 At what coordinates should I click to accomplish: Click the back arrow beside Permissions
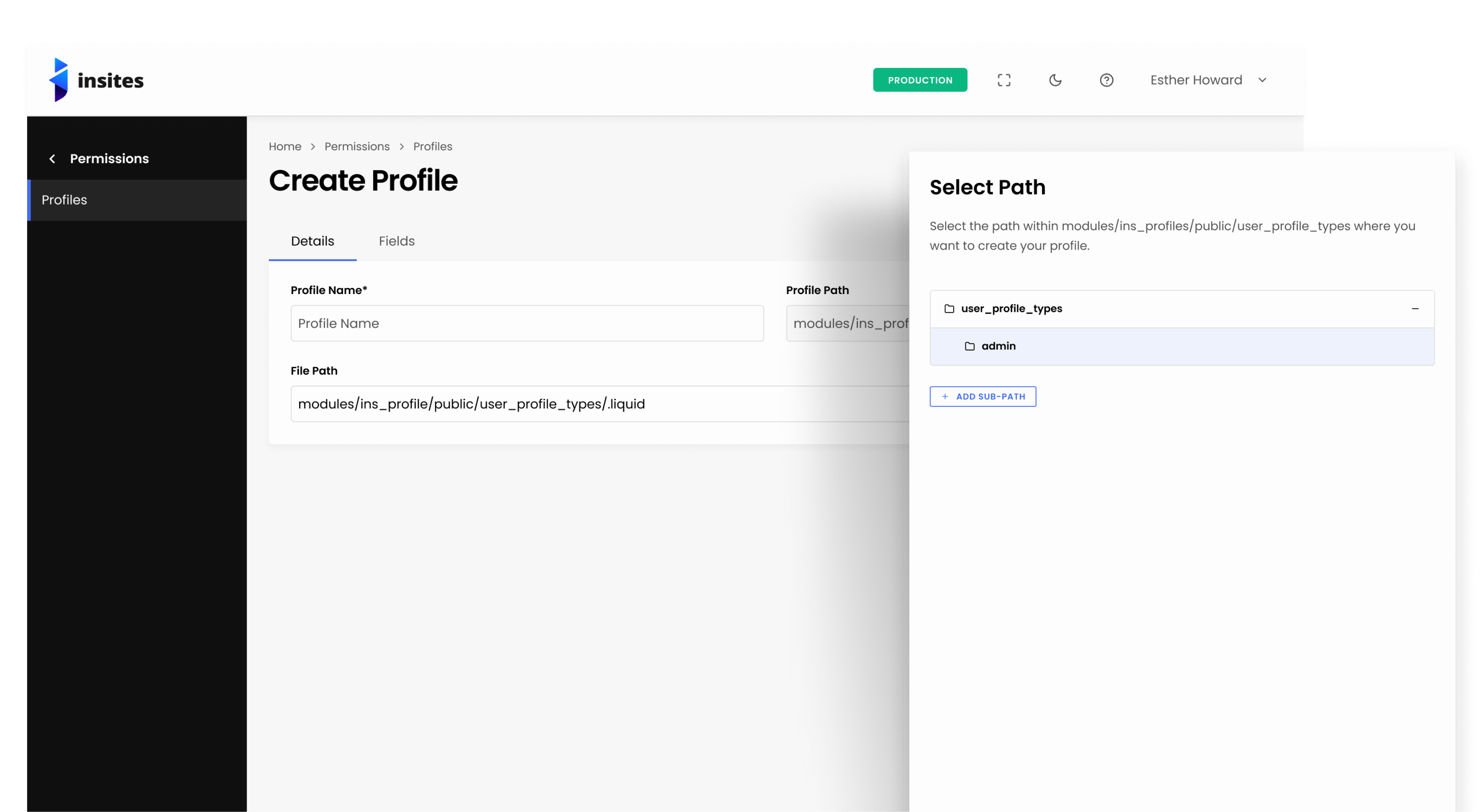coord(52,159)
